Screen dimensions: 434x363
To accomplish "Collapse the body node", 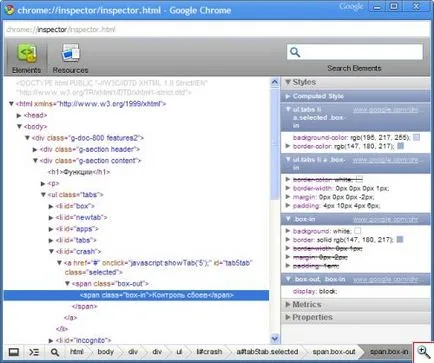I will pyautogui.click(x=19, y=127).
